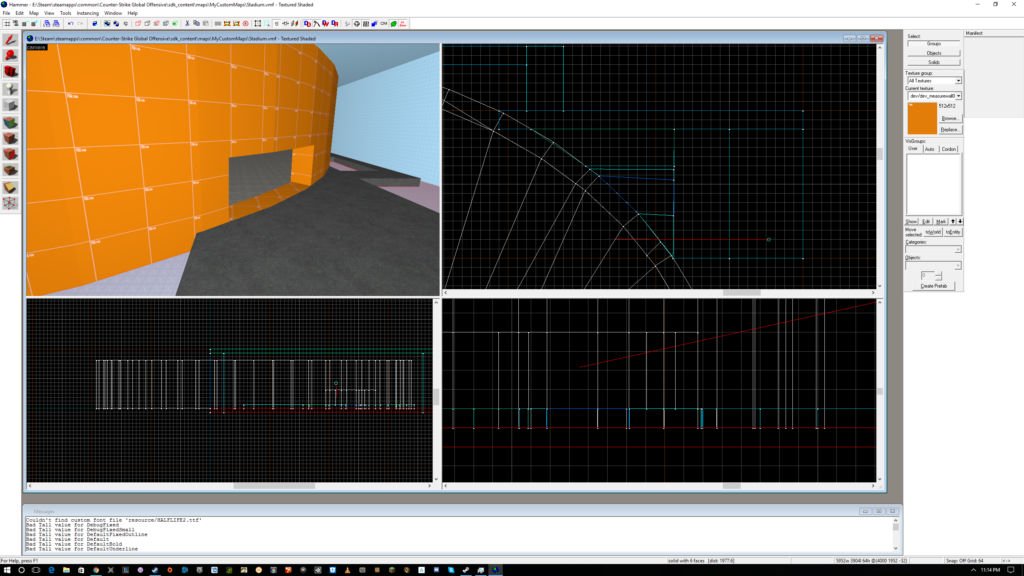Click the Create Prefab button
1024x576 pixels.
pyautogui.click(x=934, y=286)
